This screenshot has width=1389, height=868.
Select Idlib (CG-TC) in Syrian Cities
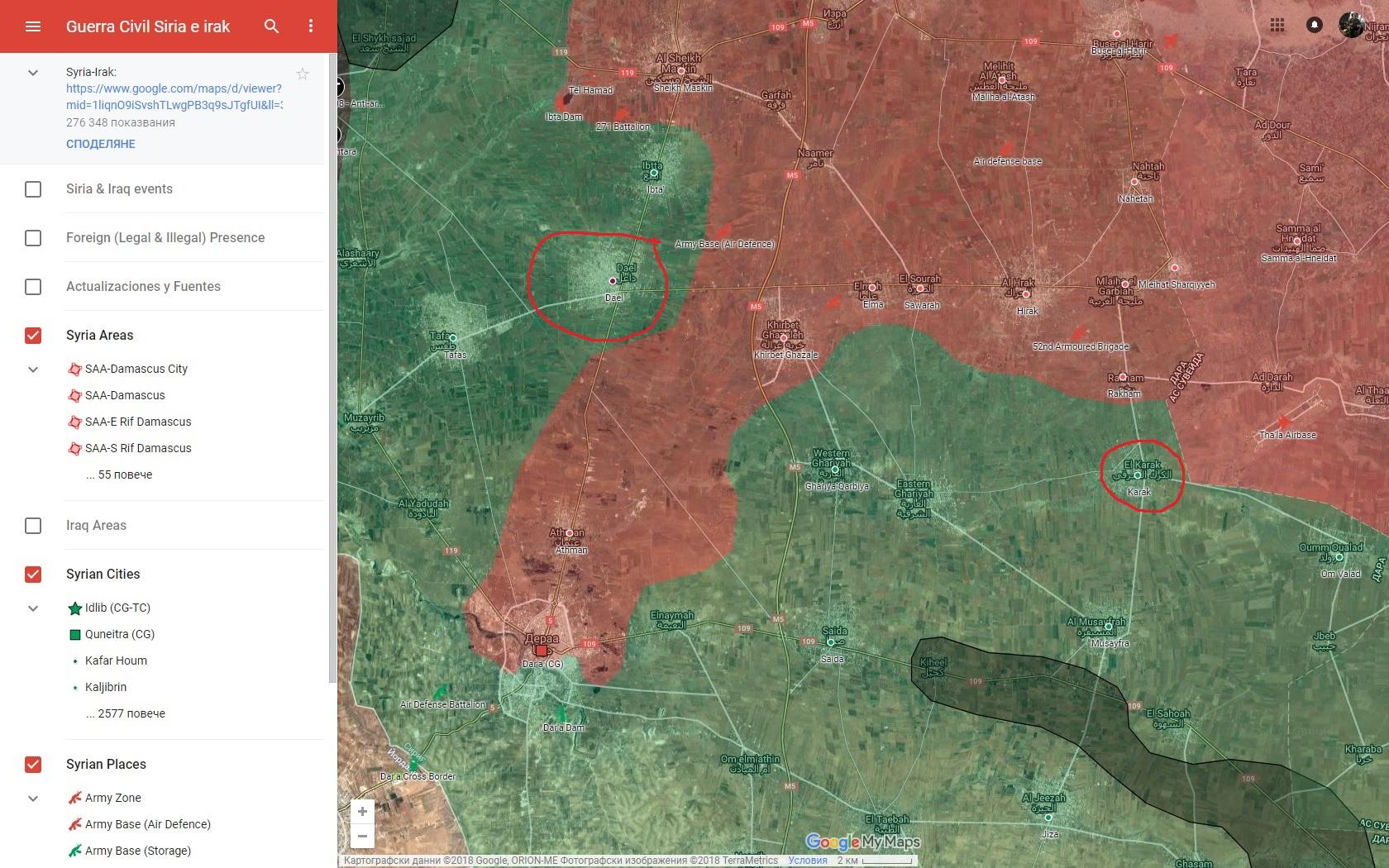117,608
